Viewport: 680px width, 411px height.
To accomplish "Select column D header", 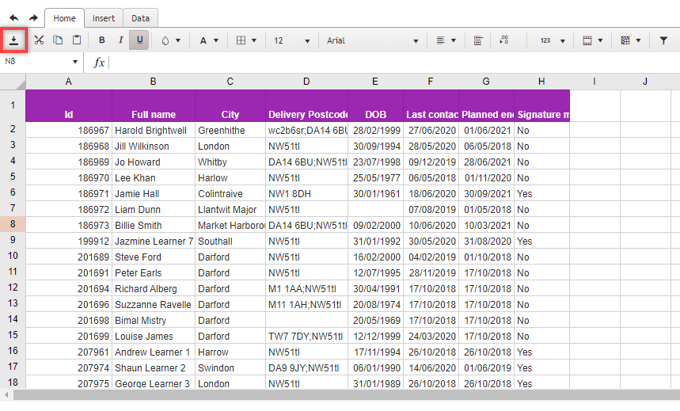I will coord(306,82).
